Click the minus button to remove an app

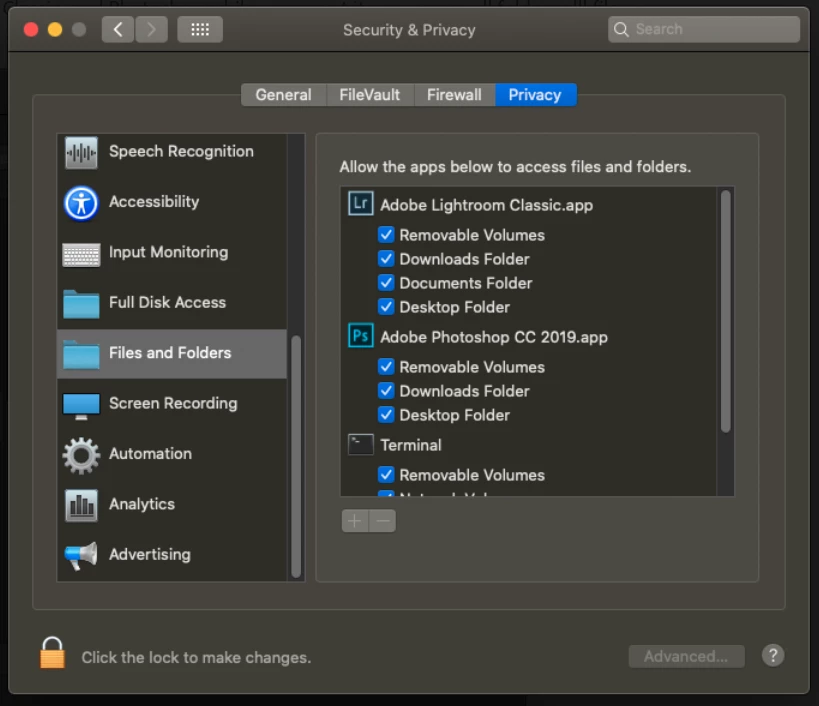[382, 521]
